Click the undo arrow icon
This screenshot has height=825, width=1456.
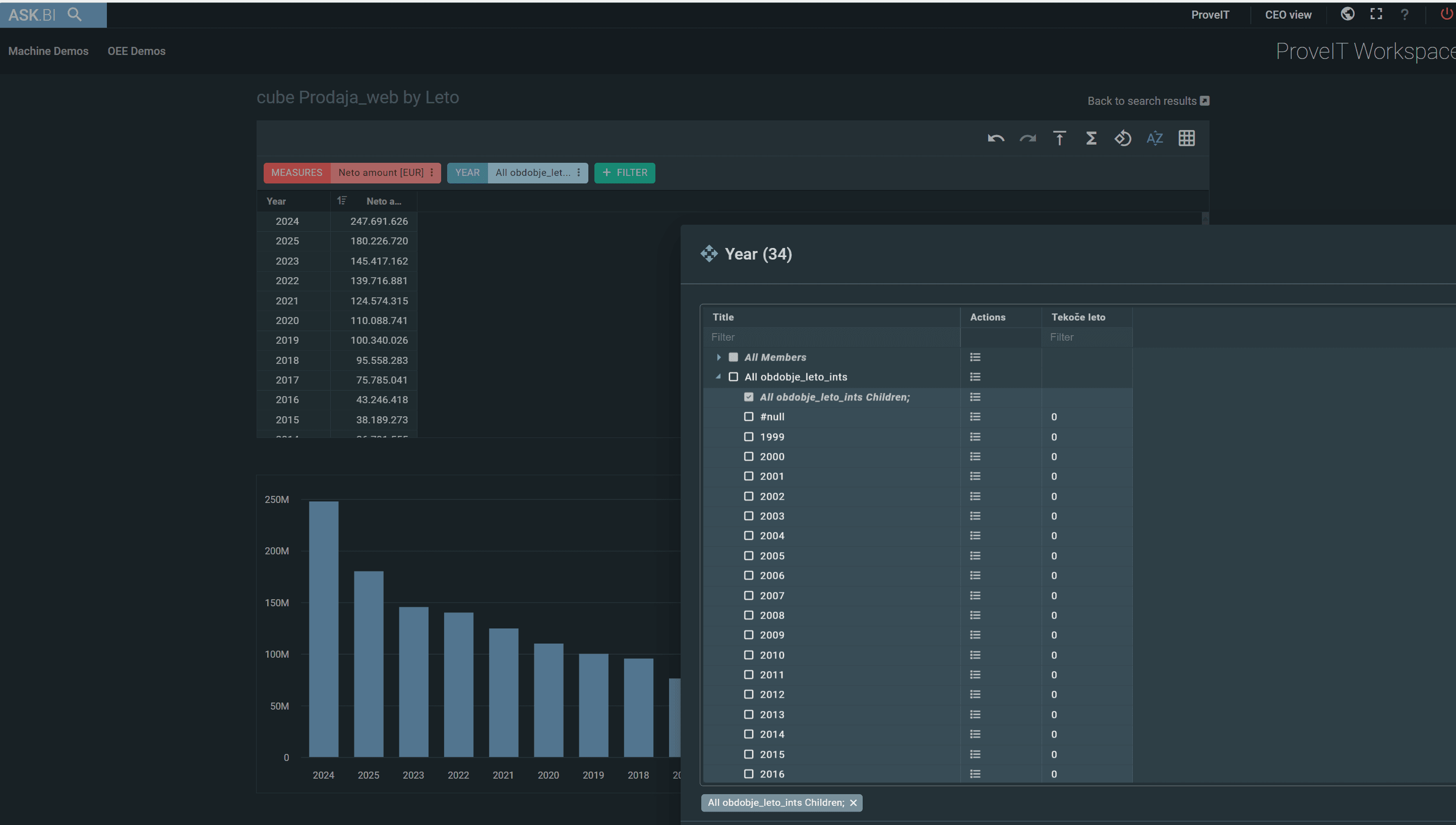point(996,138)
